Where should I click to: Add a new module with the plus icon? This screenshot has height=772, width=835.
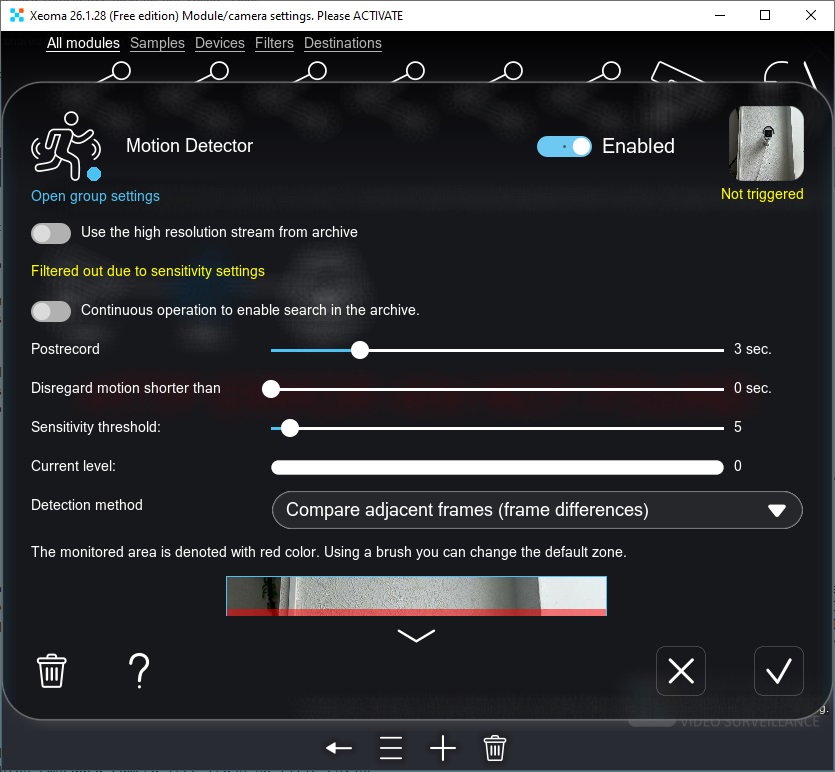(442, 747)
